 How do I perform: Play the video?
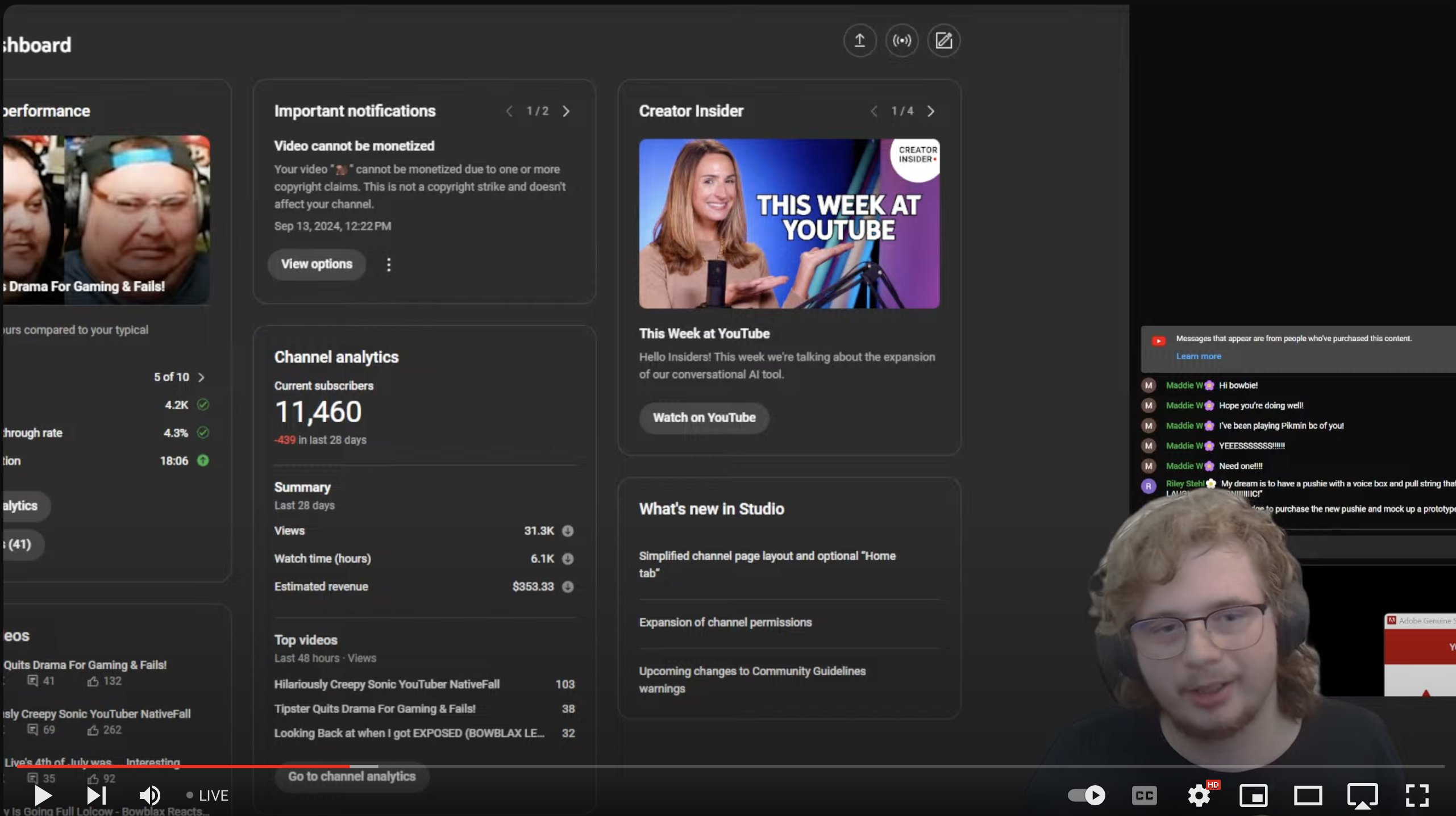[x=43, y=795]
